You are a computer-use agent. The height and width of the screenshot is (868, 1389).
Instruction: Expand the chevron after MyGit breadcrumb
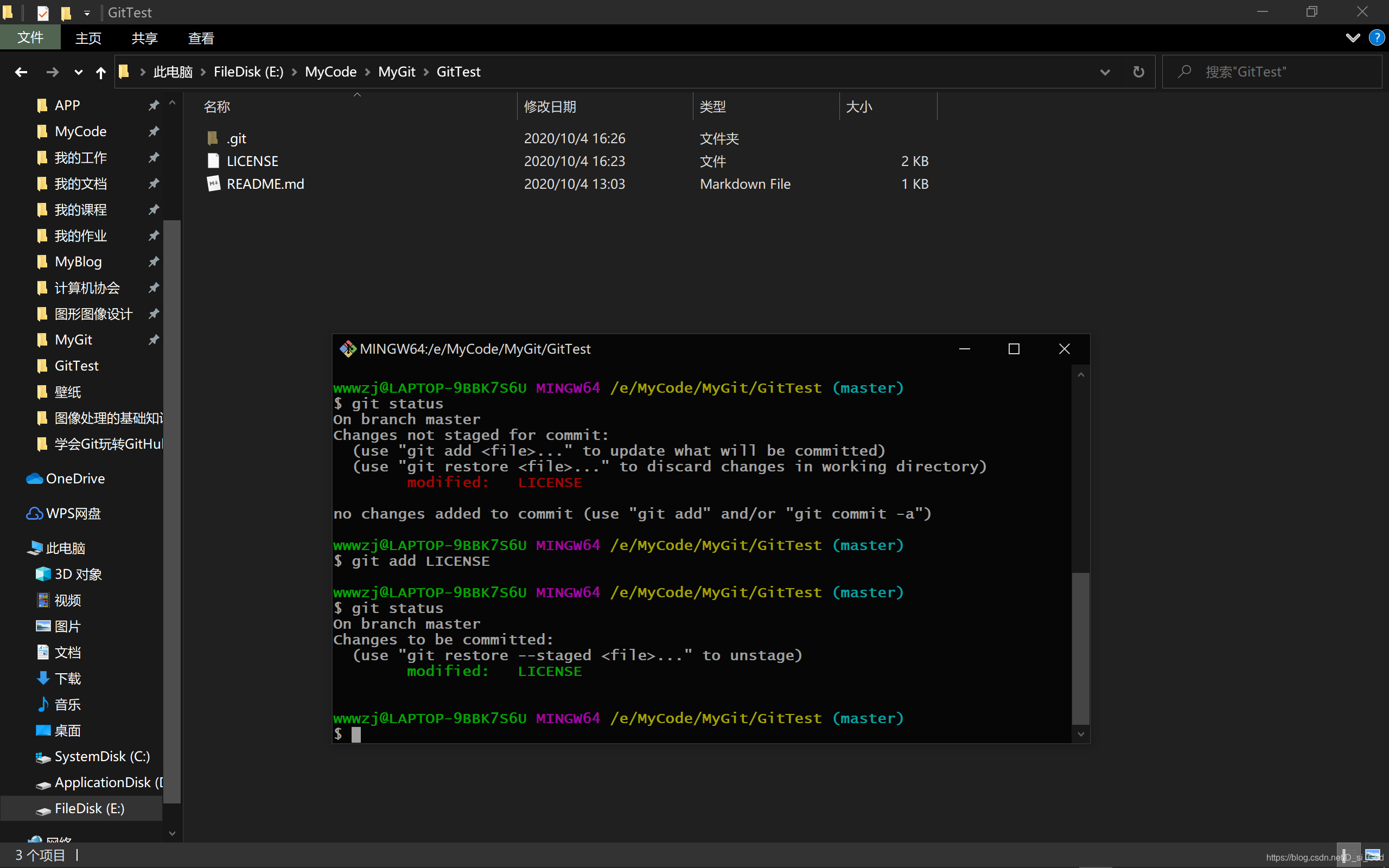pos(426,72)
